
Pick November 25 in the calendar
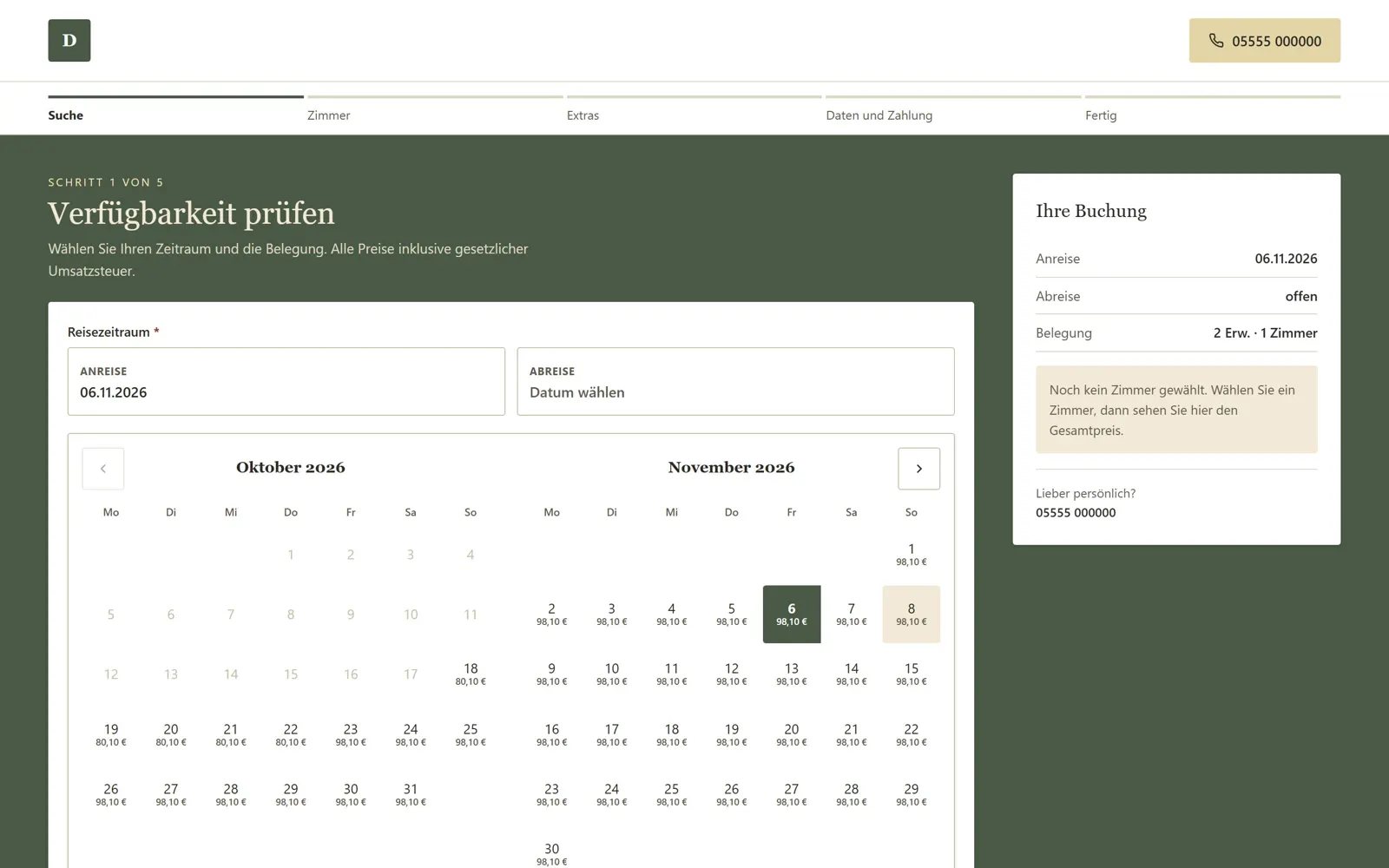[672, 794]
